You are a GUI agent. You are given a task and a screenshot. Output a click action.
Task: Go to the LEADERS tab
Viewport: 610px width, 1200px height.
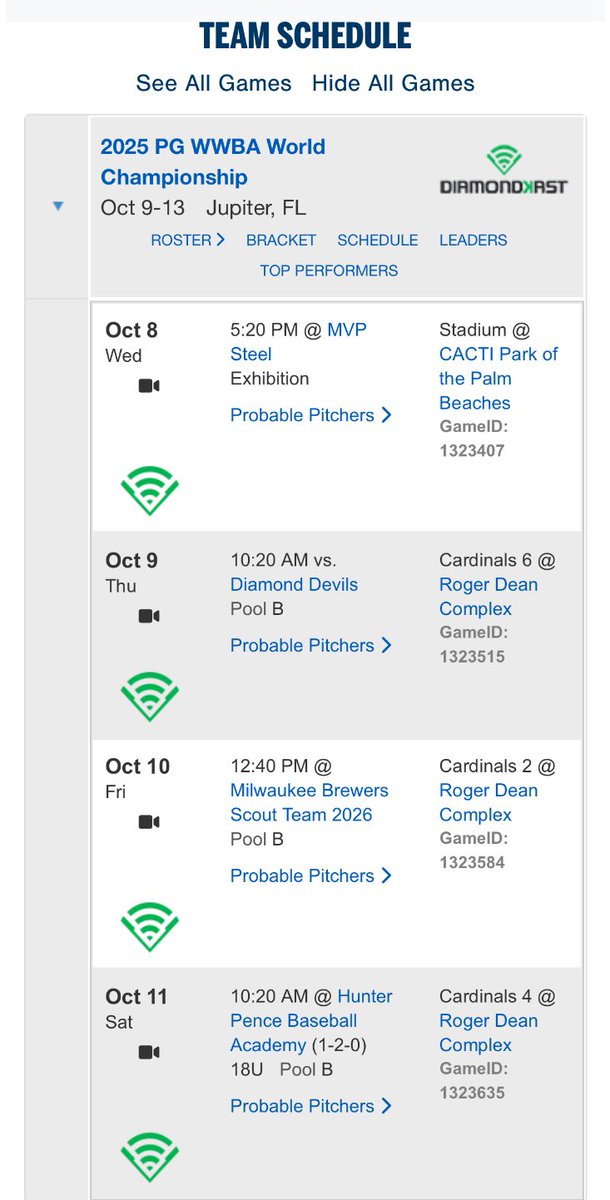[x=473, y=240]
